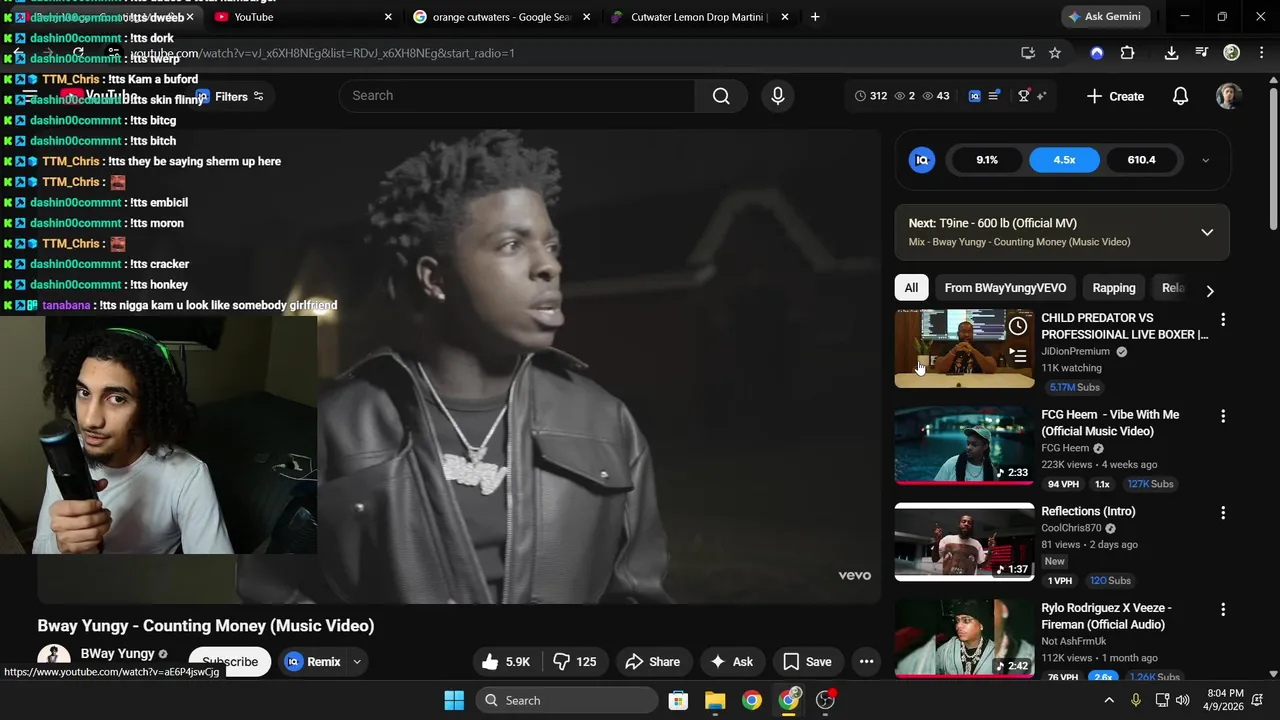Click the Ask Gemini button
Viewport: 1280px width, 720px height.
[x=1105, y=17]
